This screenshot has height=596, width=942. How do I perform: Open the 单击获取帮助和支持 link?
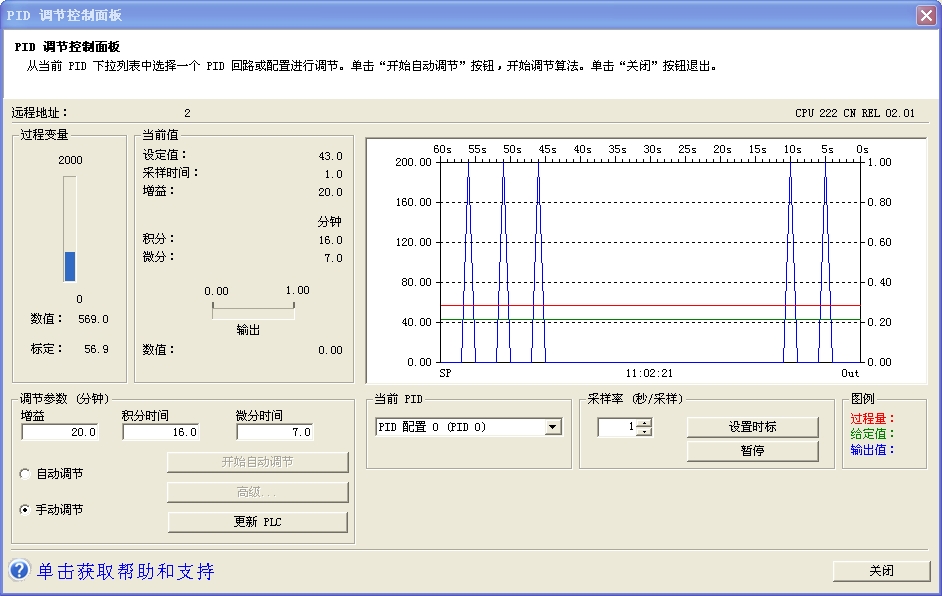126,571
